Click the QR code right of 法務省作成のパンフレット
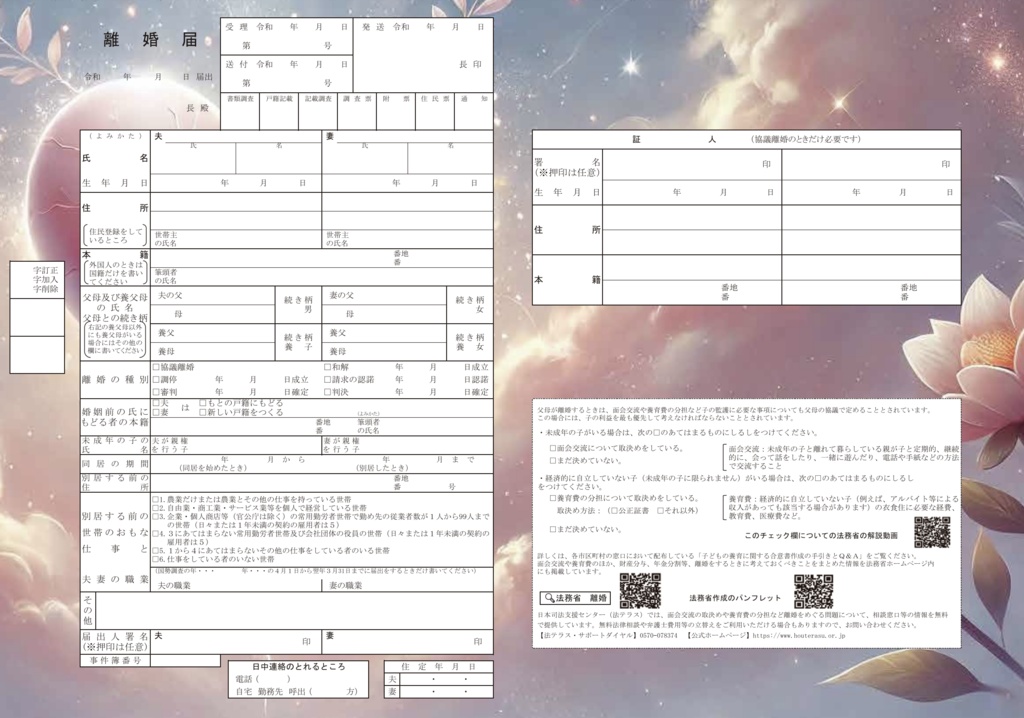Viewport: 1024px width, 718px height. [x=813, y=591]
